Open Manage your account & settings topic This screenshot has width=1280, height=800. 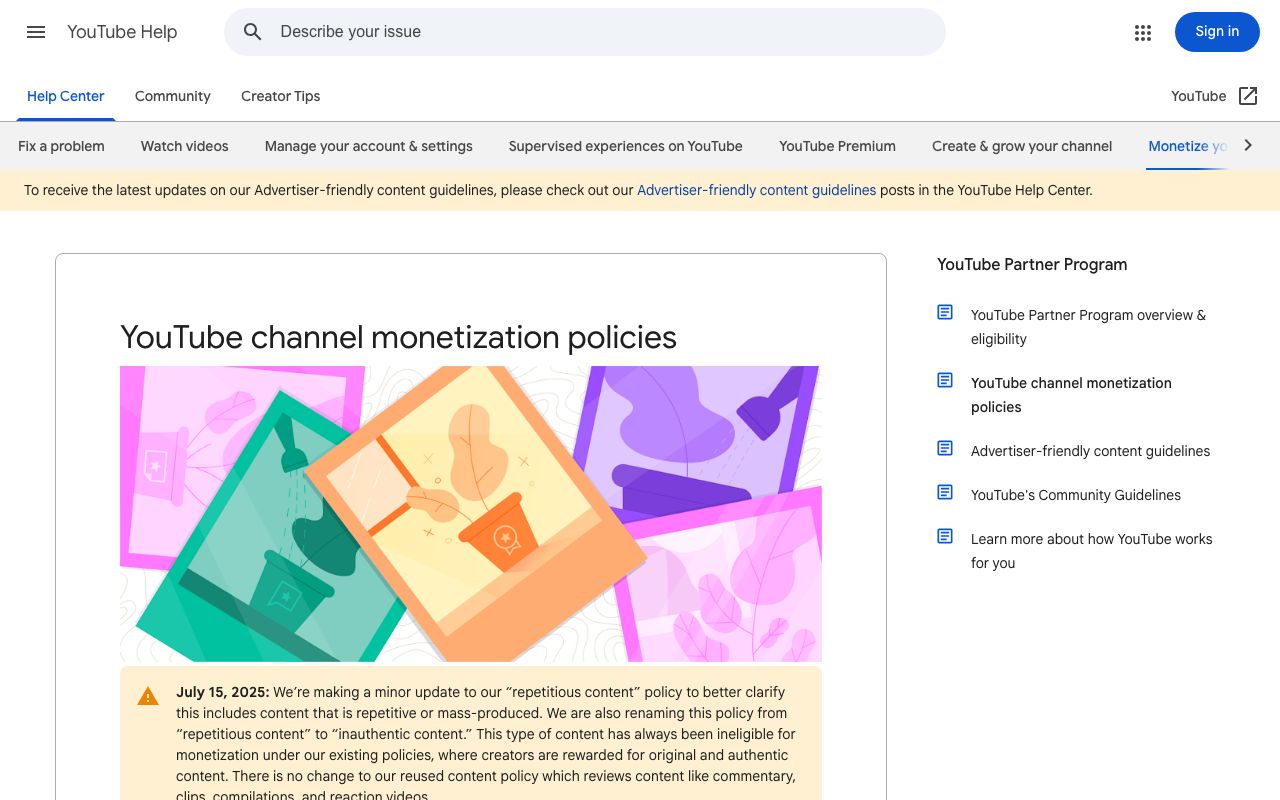click(369, 146)
